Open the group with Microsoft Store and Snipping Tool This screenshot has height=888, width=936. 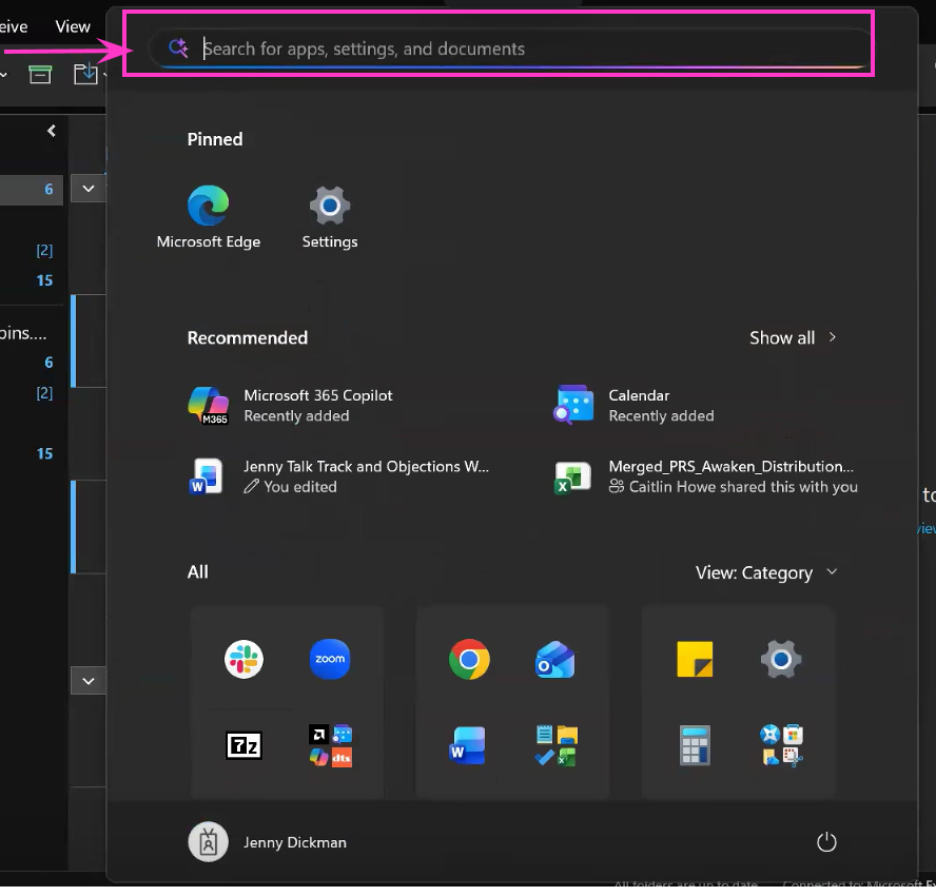click(x=781, y=745)
